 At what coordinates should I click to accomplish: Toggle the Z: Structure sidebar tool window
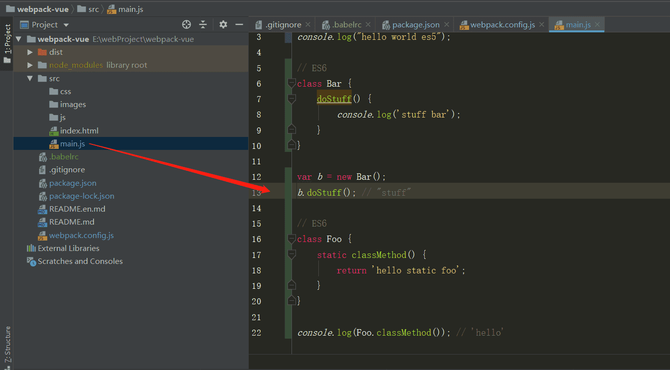coord(7,346)
